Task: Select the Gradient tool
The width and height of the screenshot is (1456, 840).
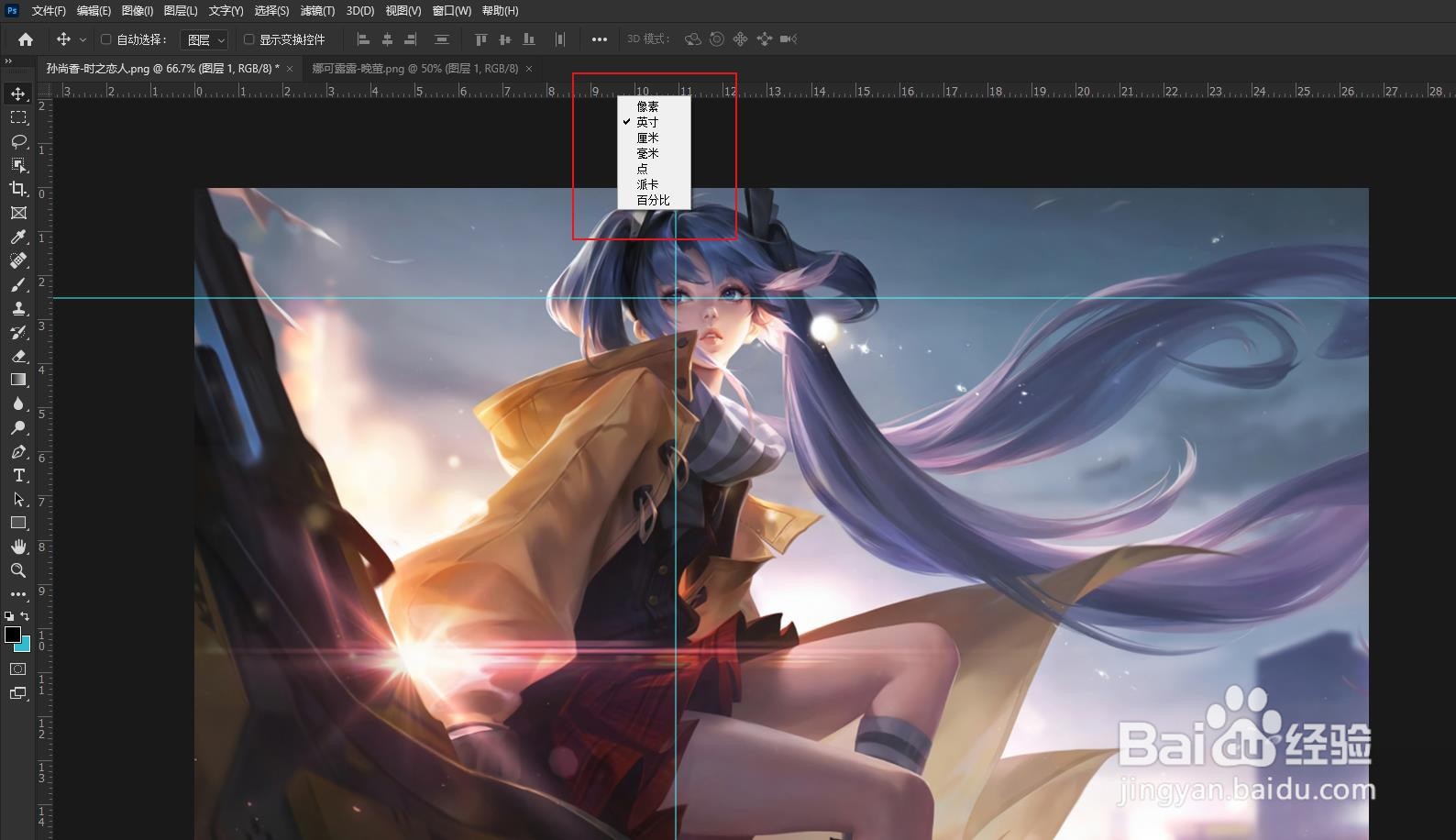Action: tap(18, 380)
